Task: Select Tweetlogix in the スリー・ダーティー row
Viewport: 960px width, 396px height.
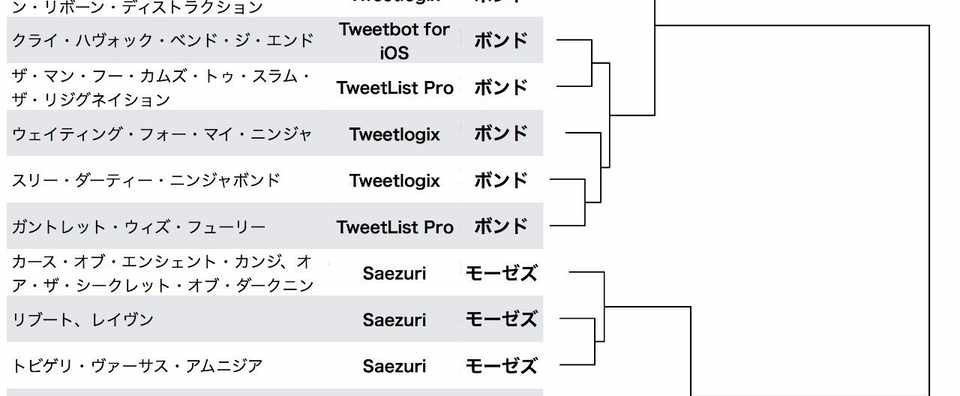Action: [394, 181]
